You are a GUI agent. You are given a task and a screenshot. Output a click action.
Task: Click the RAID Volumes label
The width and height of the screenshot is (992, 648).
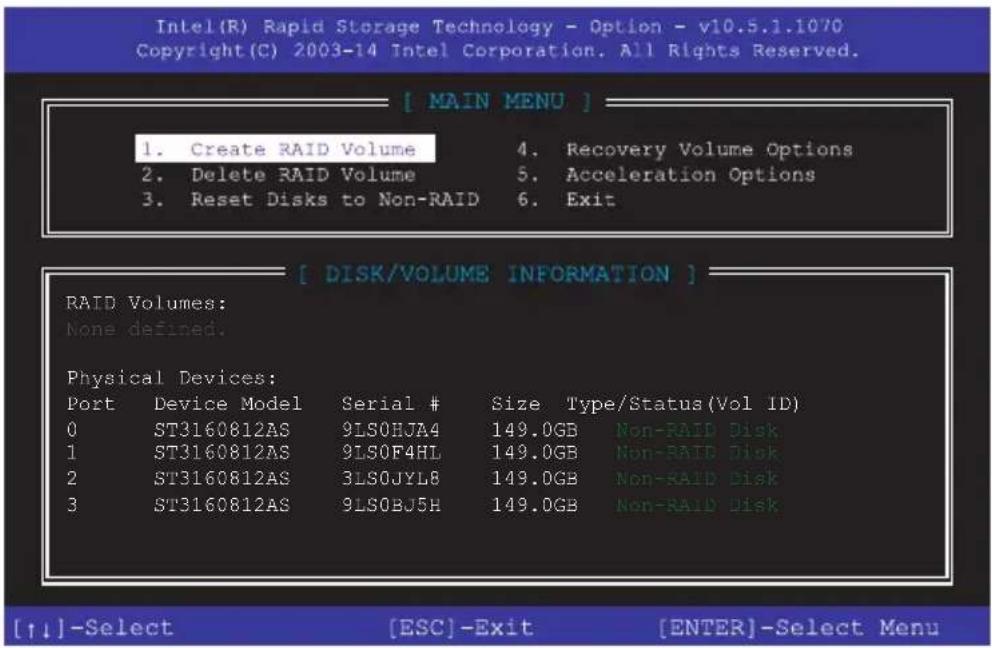[146, 303]
